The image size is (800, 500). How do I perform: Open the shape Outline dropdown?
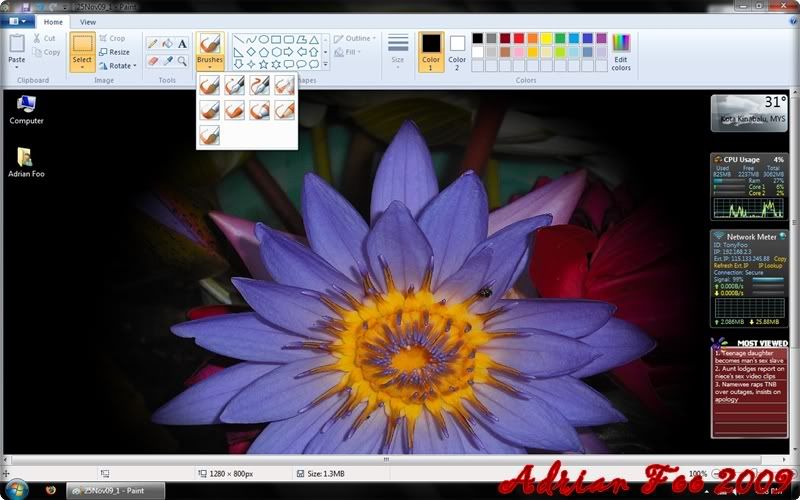point(355,39)
